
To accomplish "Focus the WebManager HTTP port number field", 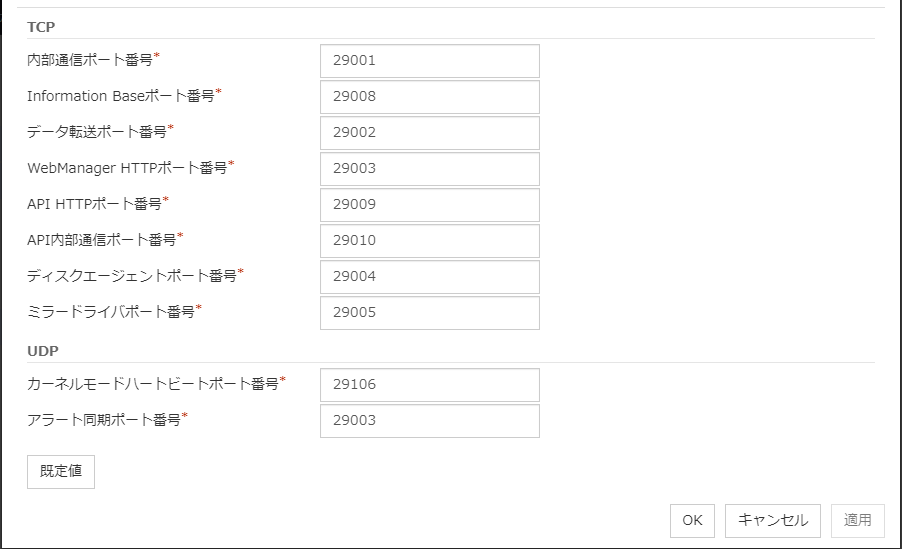I will [x=429, y=168].
